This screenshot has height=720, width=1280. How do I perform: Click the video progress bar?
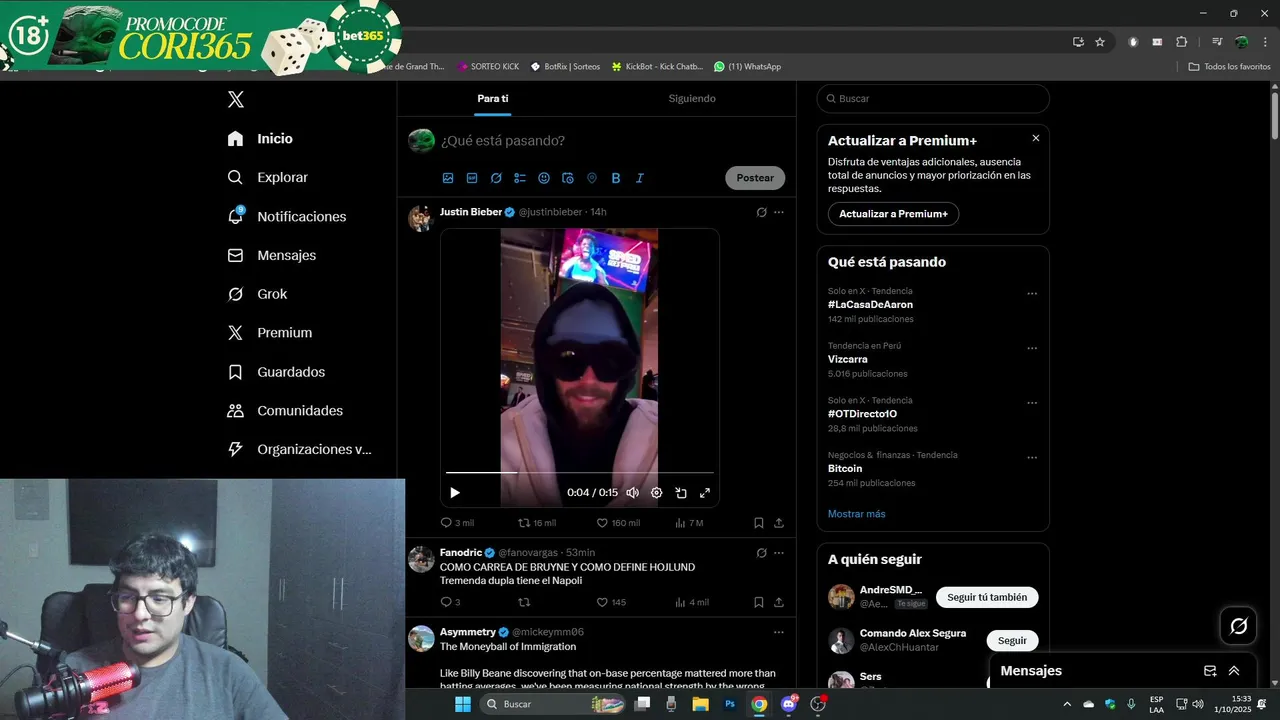(580, 472)
